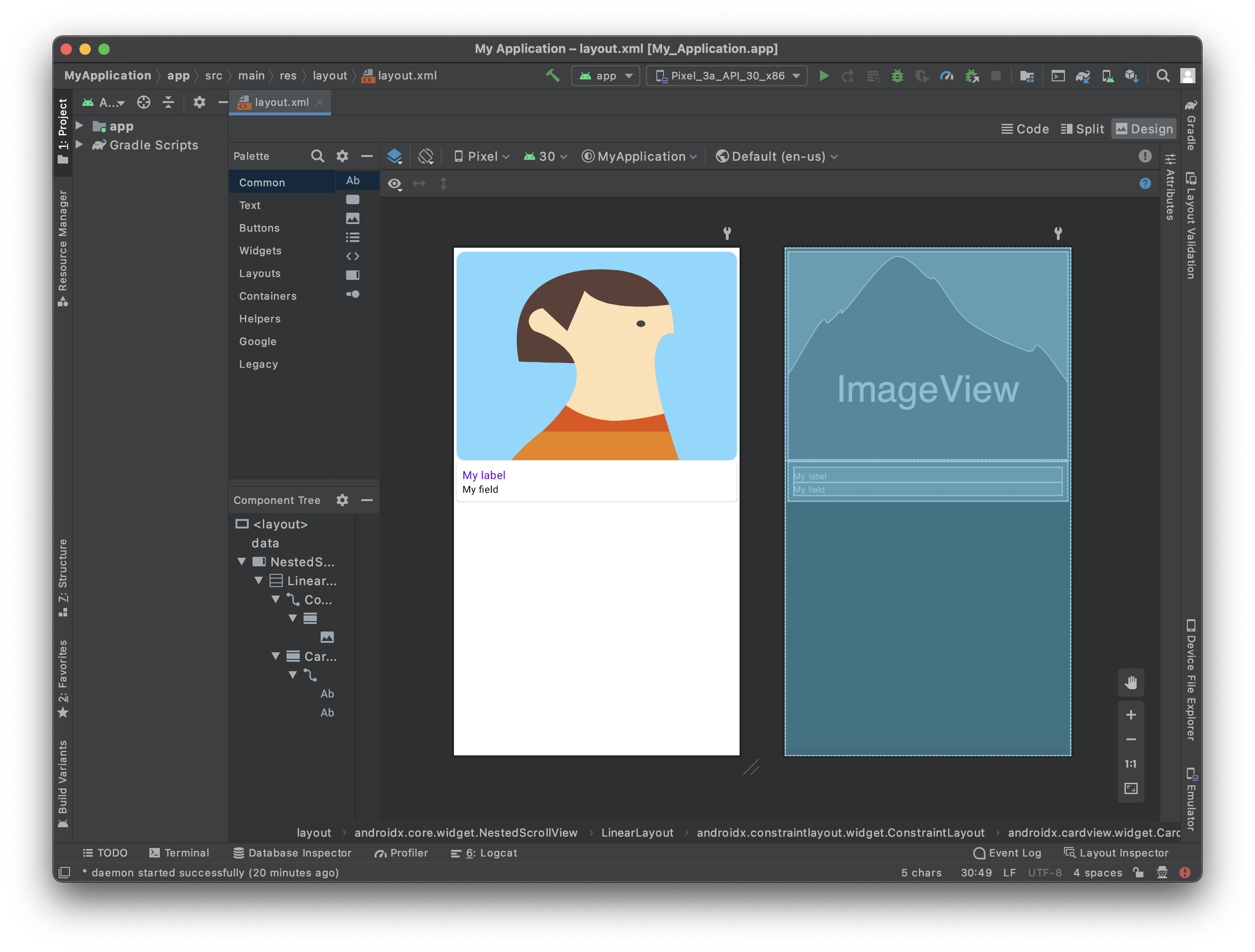Image resolution: width=1255 pixels, height=952 pixels.
Task: Open the app run configuration dropdown
Action: [605, 76]
